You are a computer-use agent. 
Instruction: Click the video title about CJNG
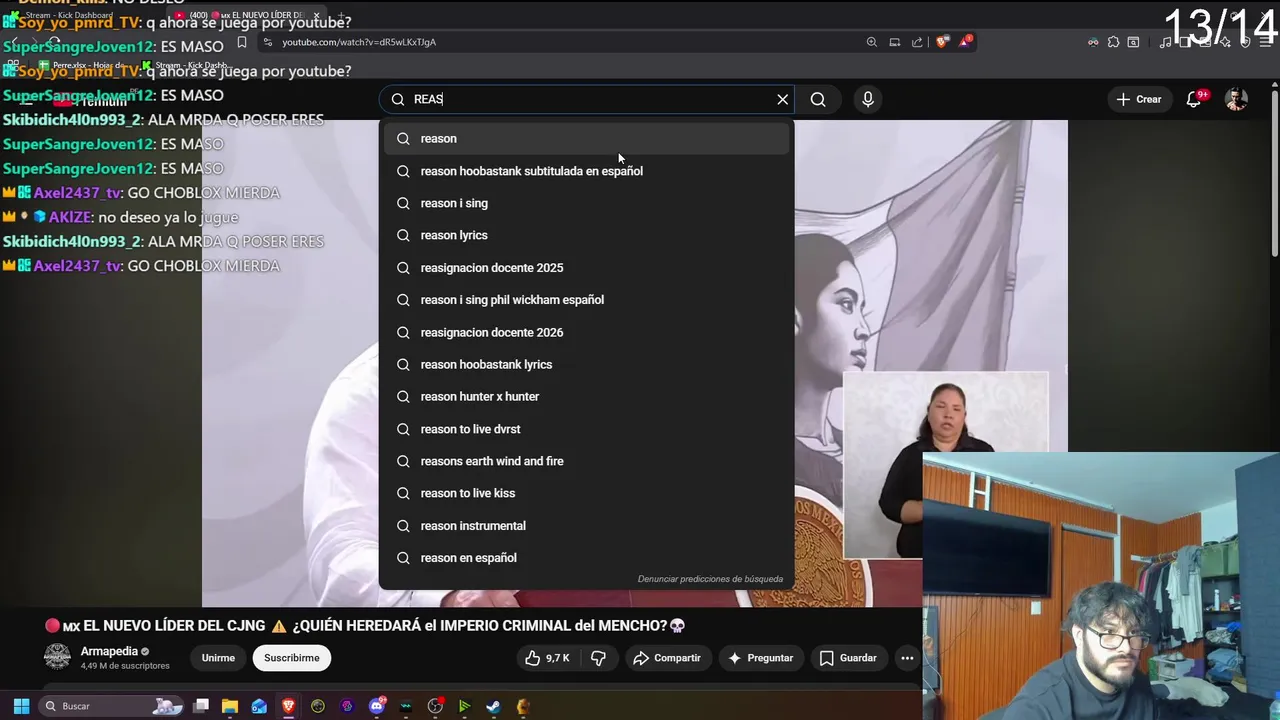pyautogui.click(x=365, y=626)
